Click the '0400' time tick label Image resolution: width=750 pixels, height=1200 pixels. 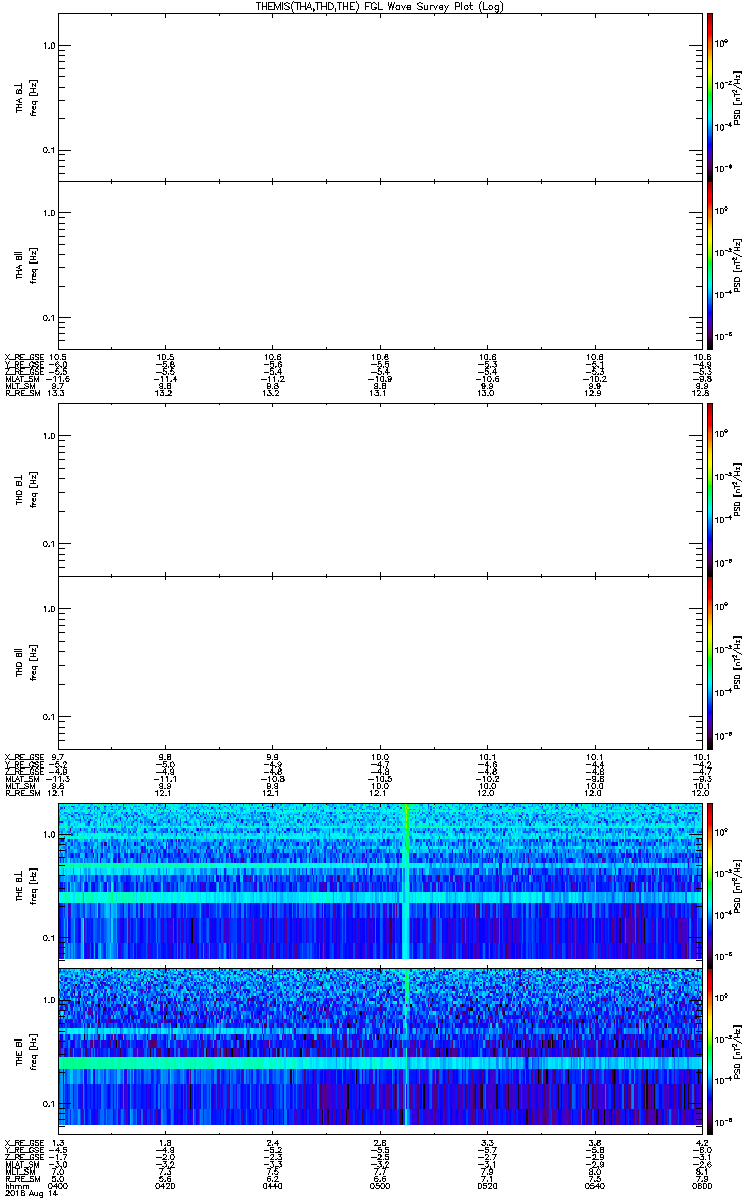[59, 1184]
